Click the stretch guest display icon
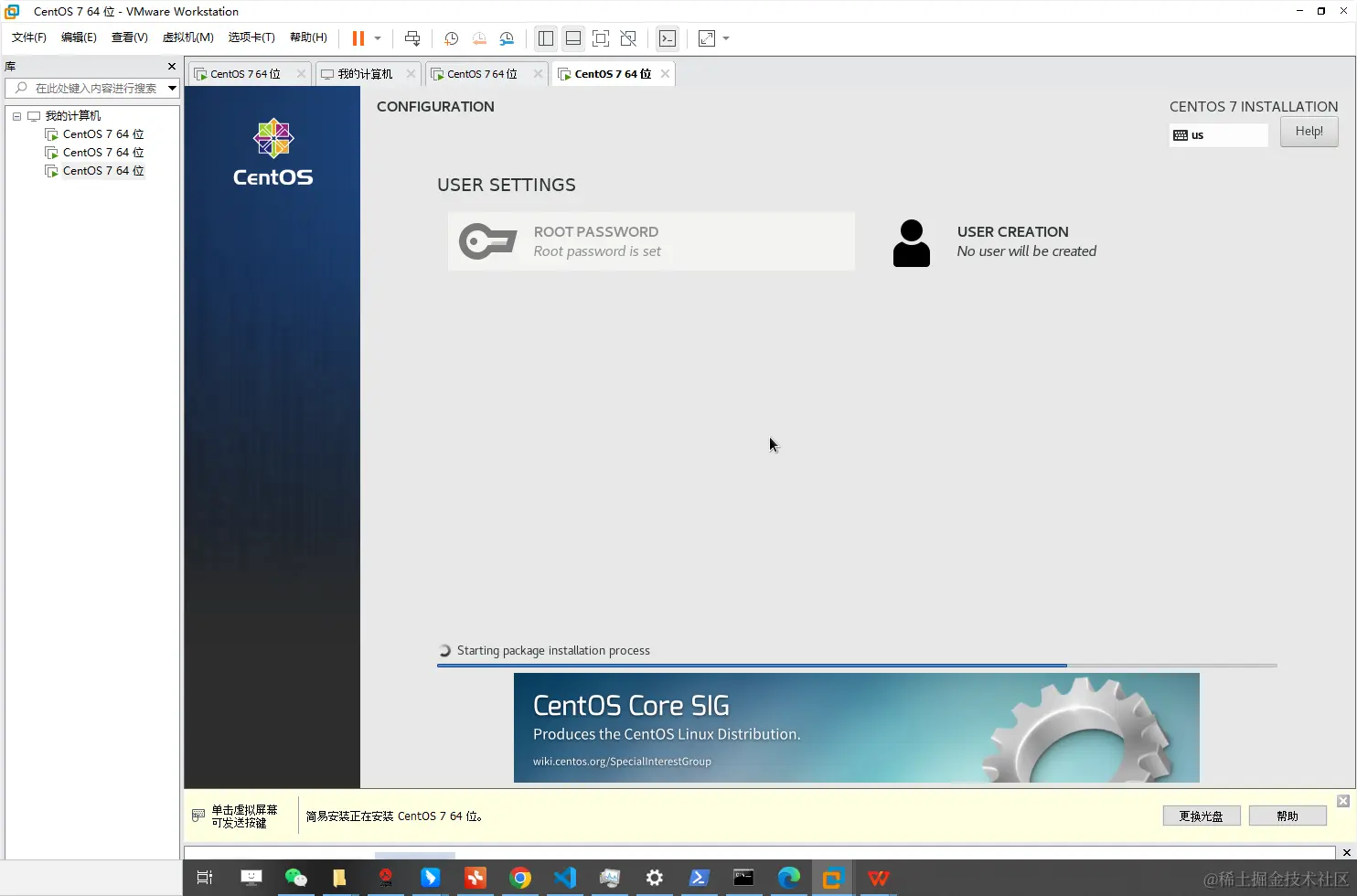1357x896 pixels. [707, 38]
